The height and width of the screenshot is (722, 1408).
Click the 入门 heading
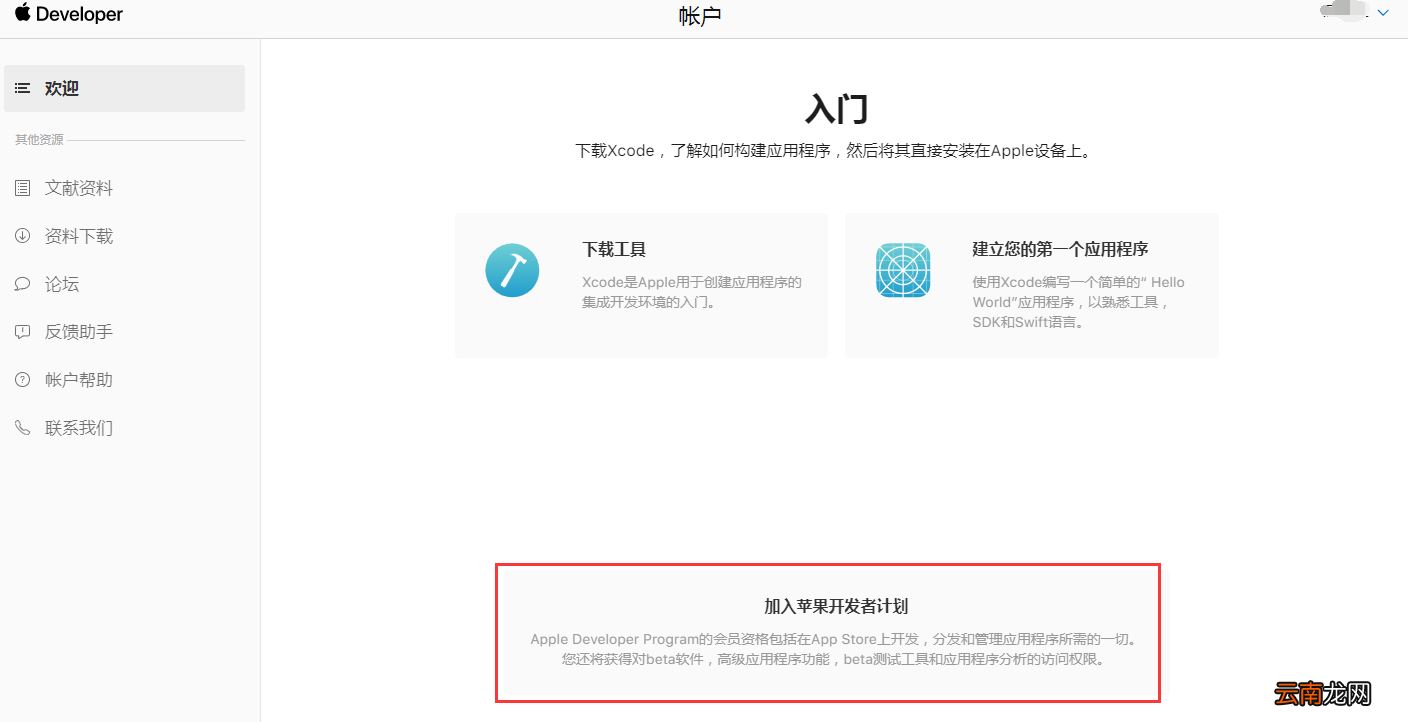point(836,108)
